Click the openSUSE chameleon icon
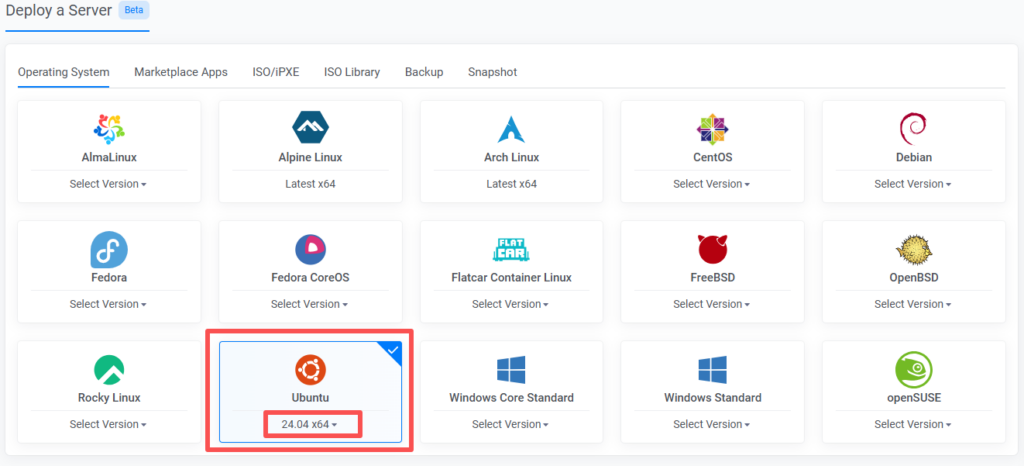 (x=913, y=369)
